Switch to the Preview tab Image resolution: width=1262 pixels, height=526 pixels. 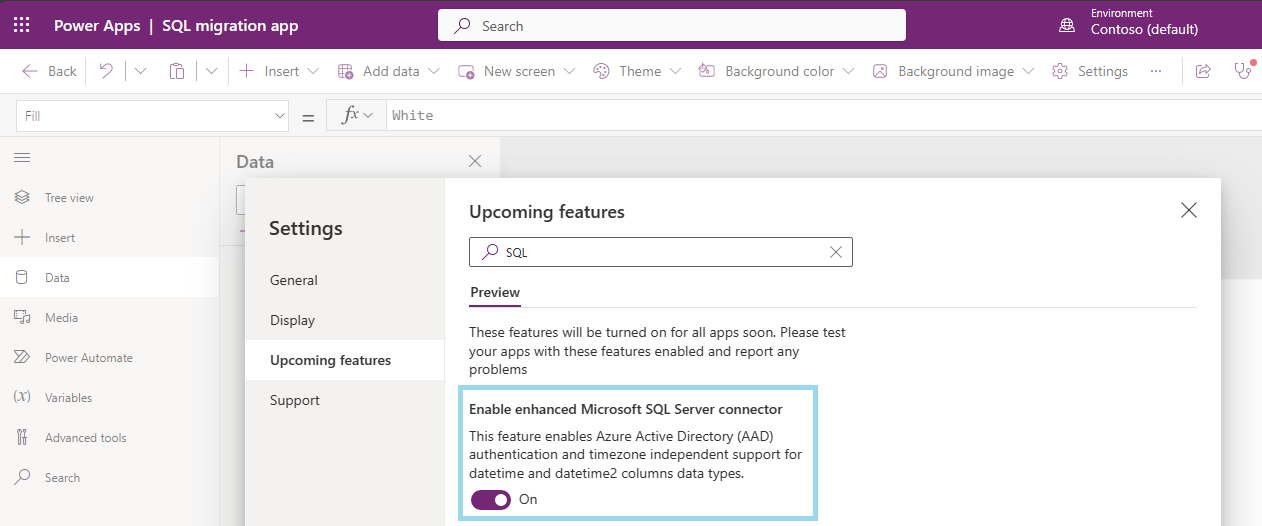point(495,293)
